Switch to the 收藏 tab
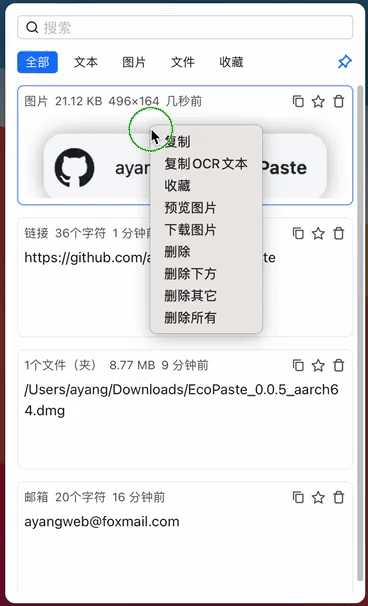This screenshot has height=606, width=368. tap(231, 62)
